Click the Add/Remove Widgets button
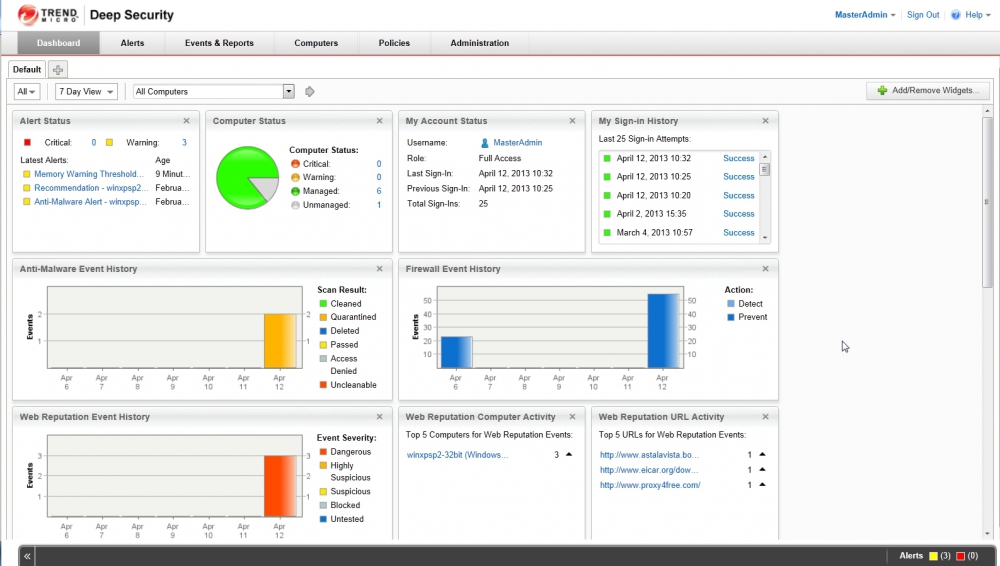 927,91
